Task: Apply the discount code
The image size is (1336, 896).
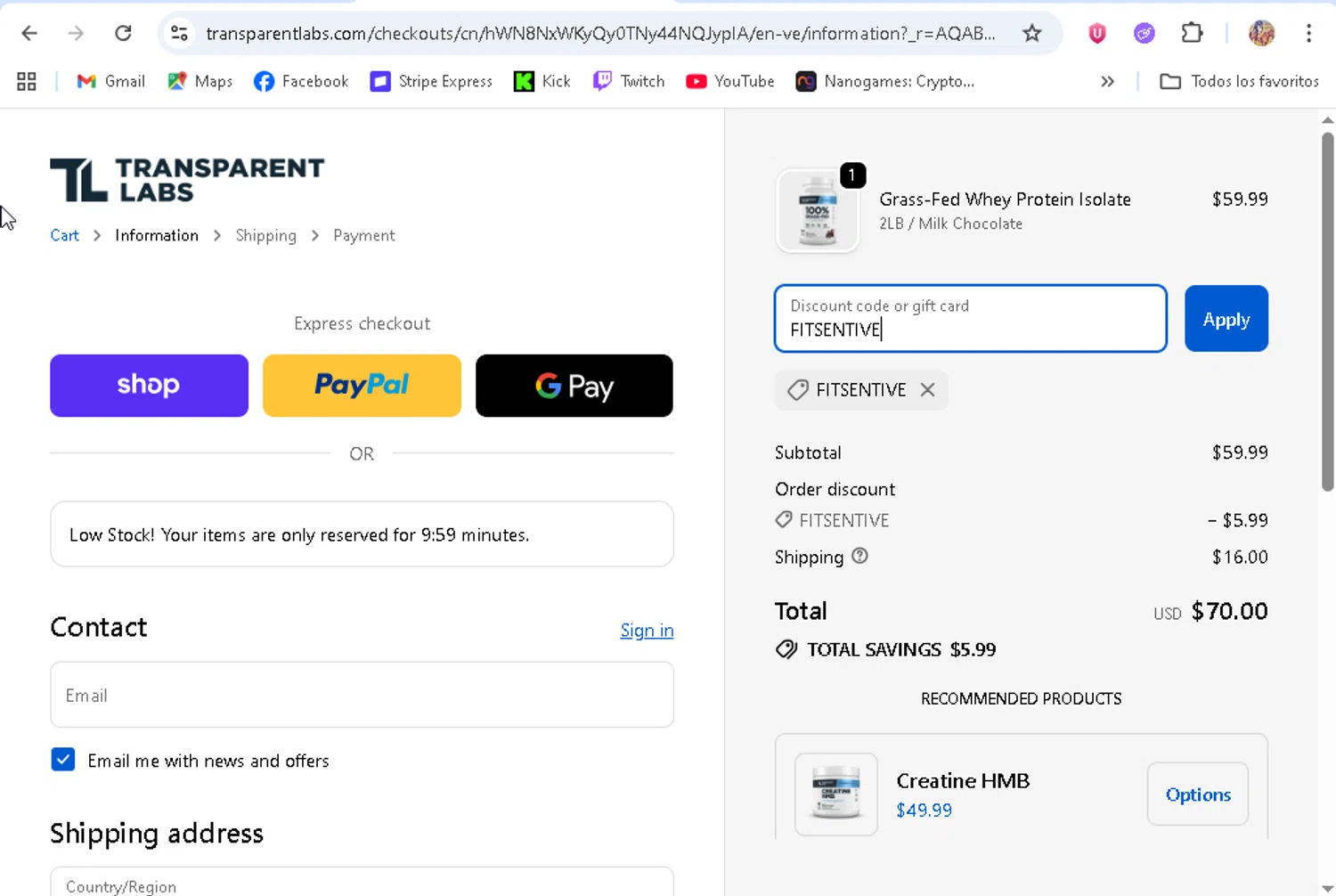Action: [x=1226, y=319]
